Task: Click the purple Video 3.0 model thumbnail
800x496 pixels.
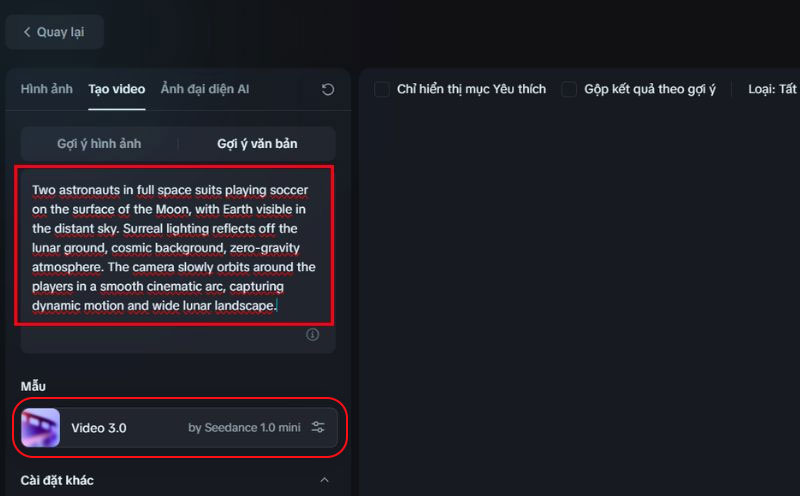Action: click(40, 428)
